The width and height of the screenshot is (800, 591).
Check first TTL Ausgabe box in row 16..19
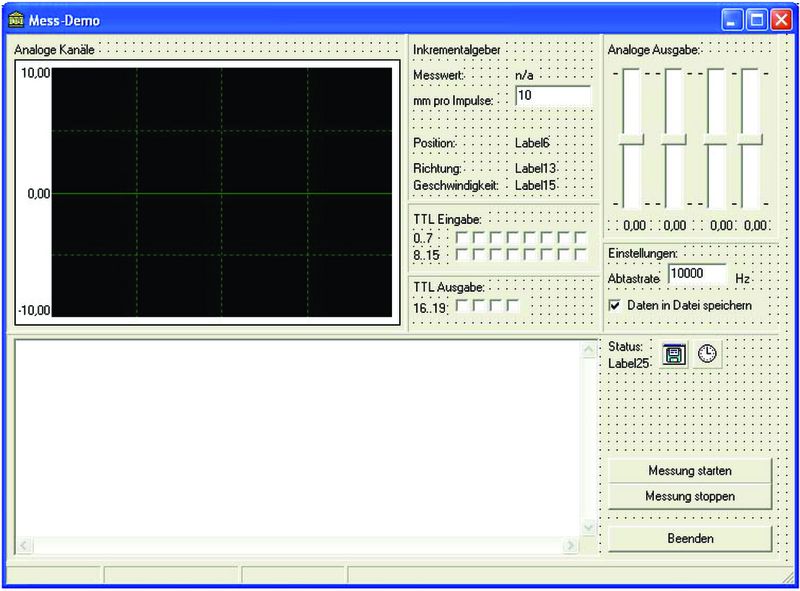(461, 306)
